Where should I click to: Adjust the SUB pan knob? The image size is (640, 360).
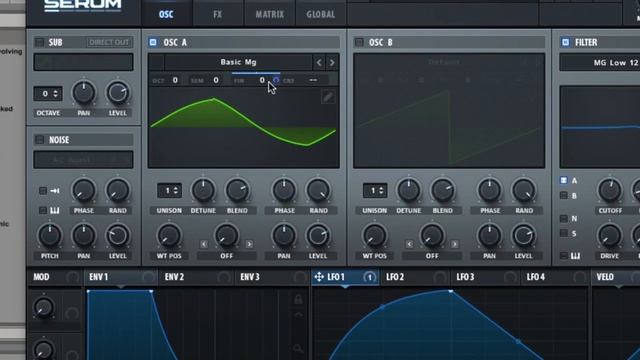[x=84, y=93]
